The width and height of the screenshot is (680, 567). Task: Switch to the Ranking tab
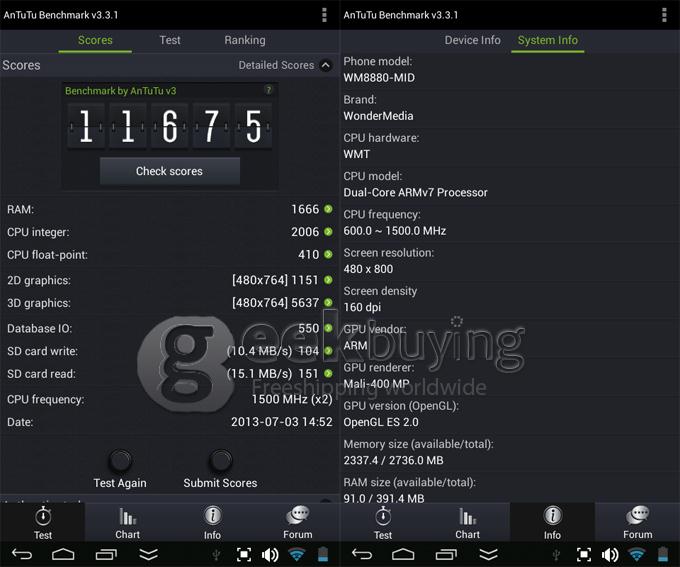pos(244,40)
